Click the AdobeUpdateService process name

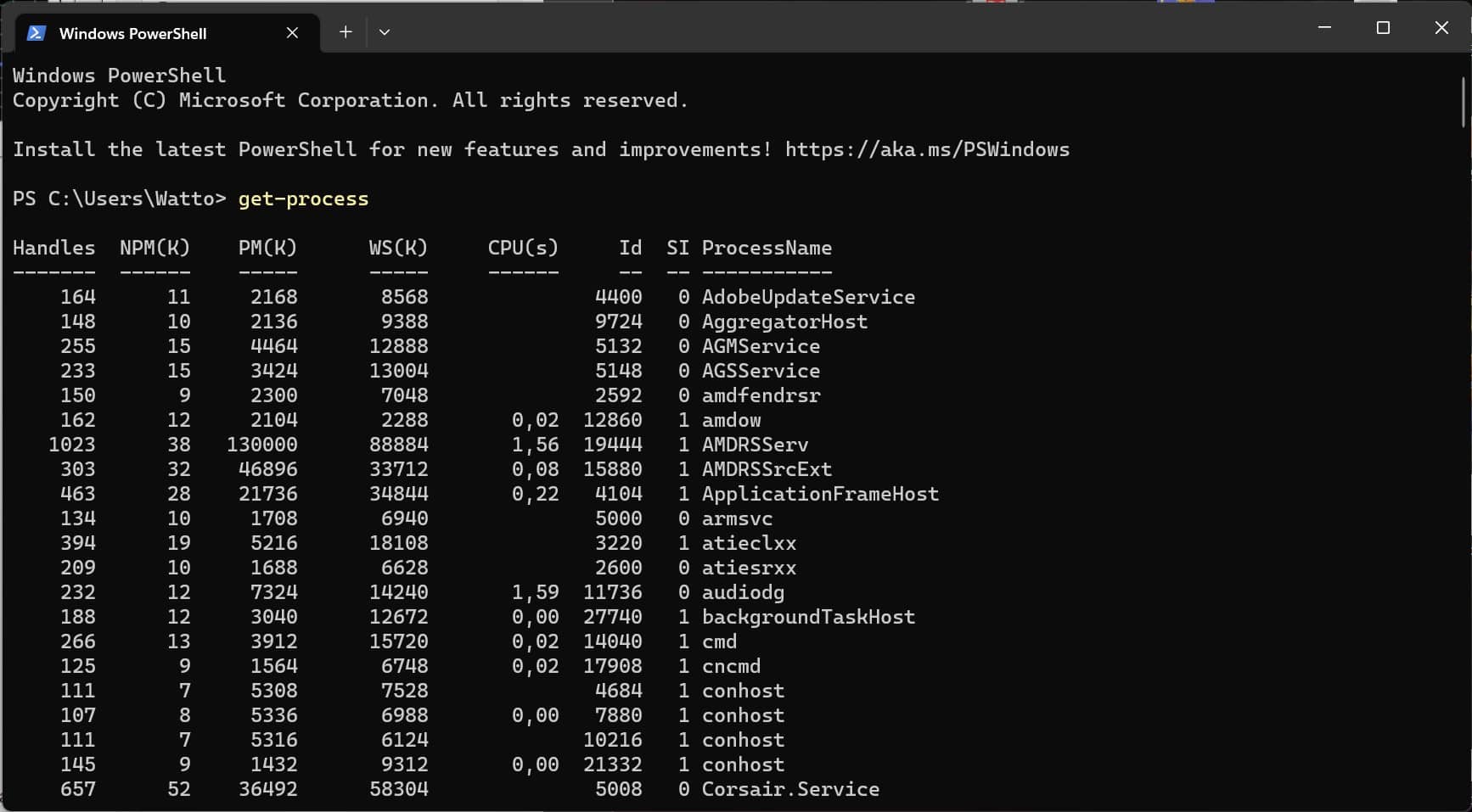[x=808, y=298]
